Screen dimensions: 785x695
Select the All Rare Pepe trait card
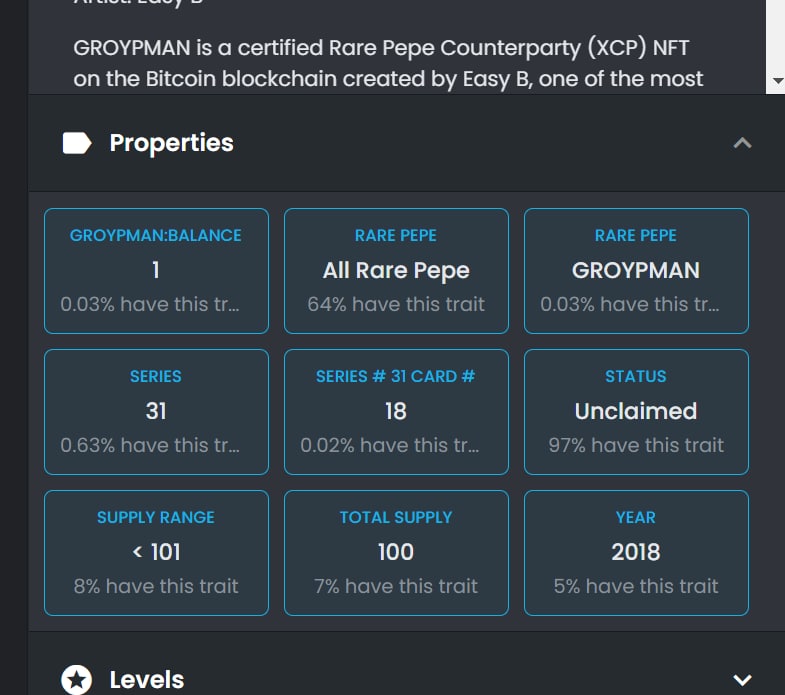396,270
